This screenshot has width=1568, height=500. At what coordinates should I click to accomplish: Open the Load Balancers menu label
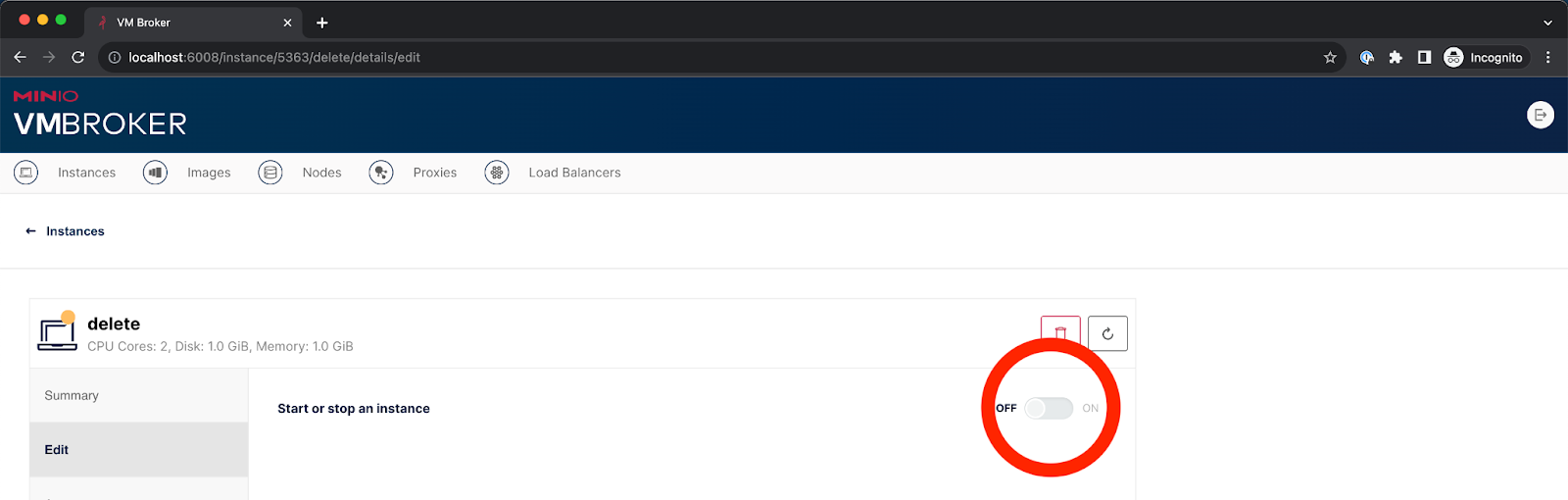point(574,173)
